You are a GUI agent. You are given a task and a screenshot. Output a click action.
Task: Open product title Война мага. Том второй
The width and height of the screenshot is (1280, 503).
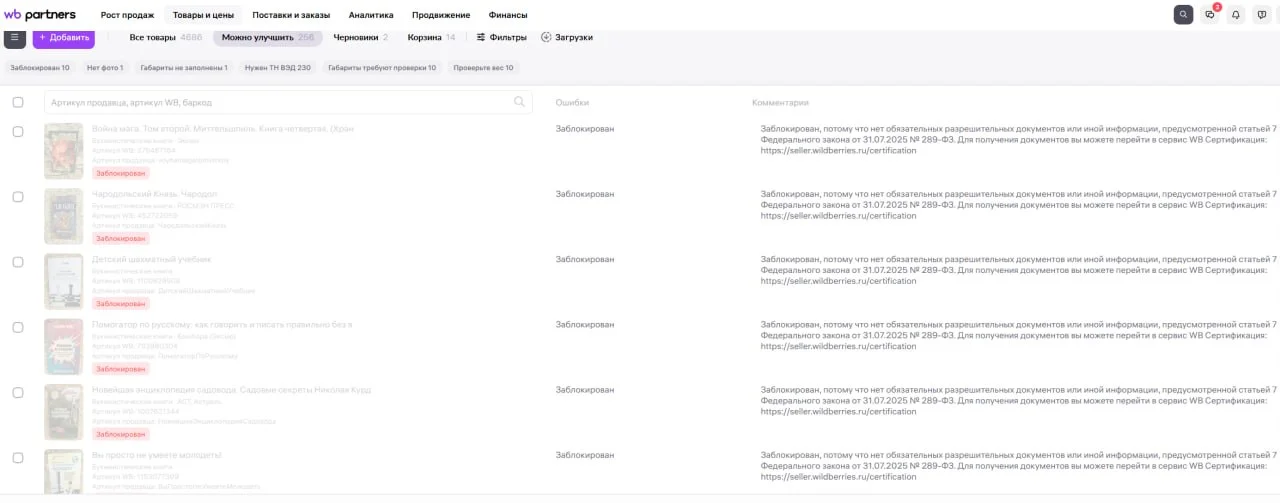222,128
